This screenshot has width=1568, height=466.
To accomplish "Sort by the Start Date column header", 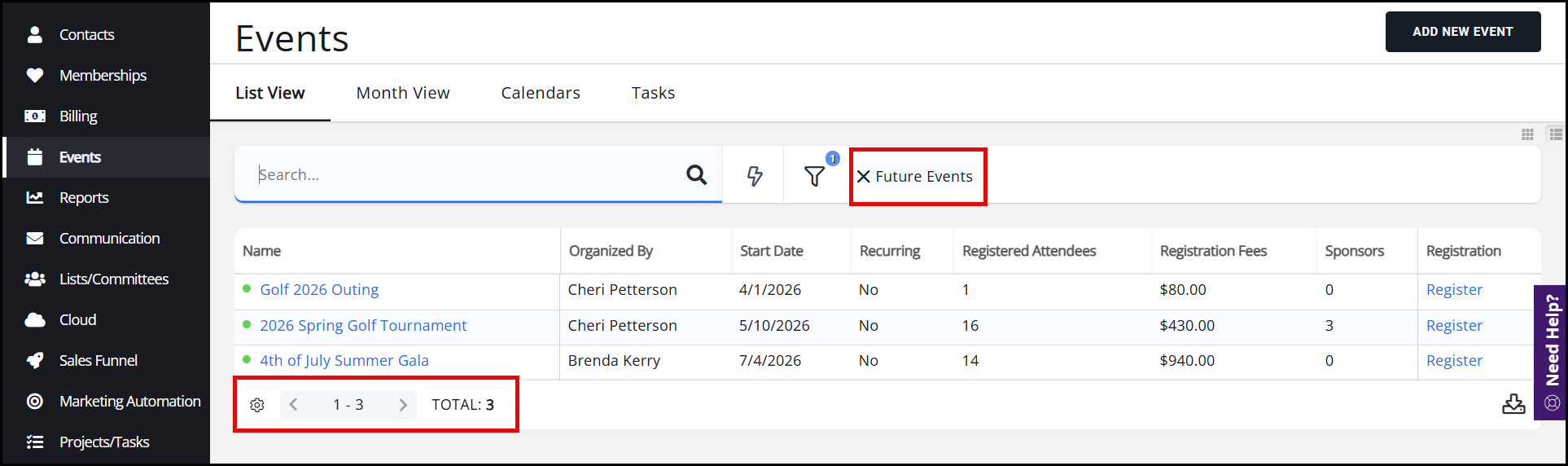I will tap(771, 251).
